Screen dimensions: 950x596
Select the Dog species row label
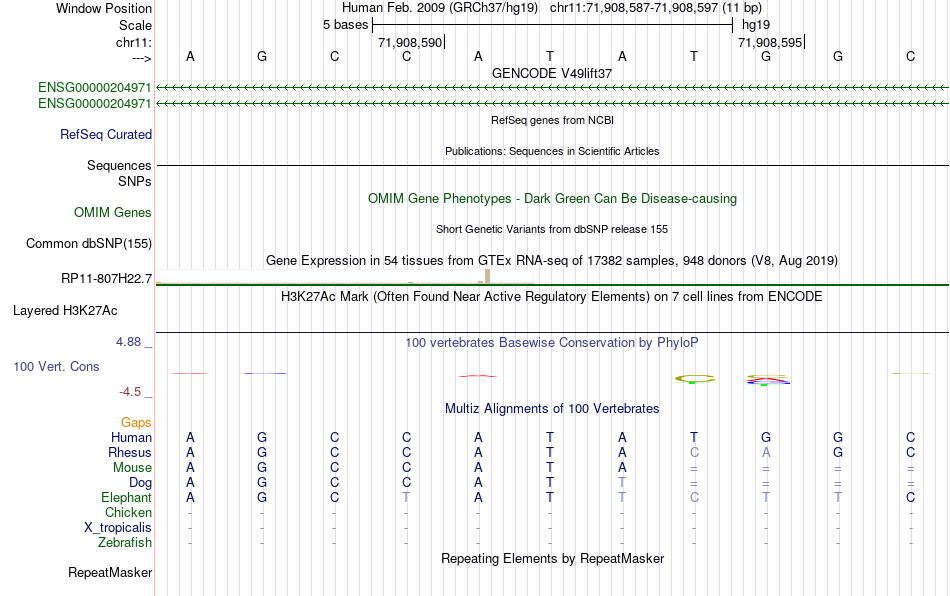[140, 483]
